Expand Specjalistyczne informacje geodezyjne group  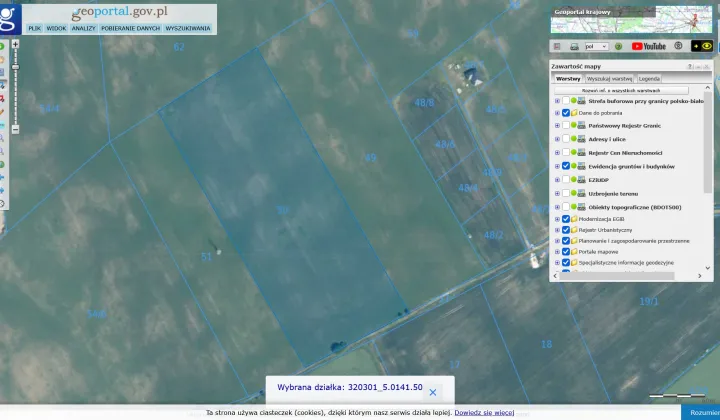tap(557, 263)
